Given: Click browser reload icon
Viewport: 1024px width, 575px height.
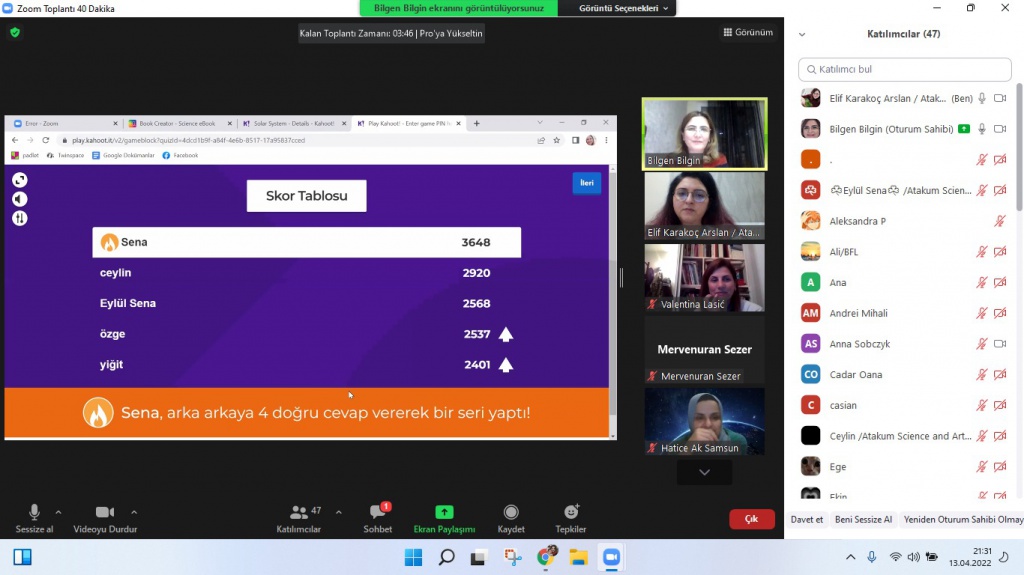Looking at the screenshot, I should pyautogui.click(x=46, y=140).
